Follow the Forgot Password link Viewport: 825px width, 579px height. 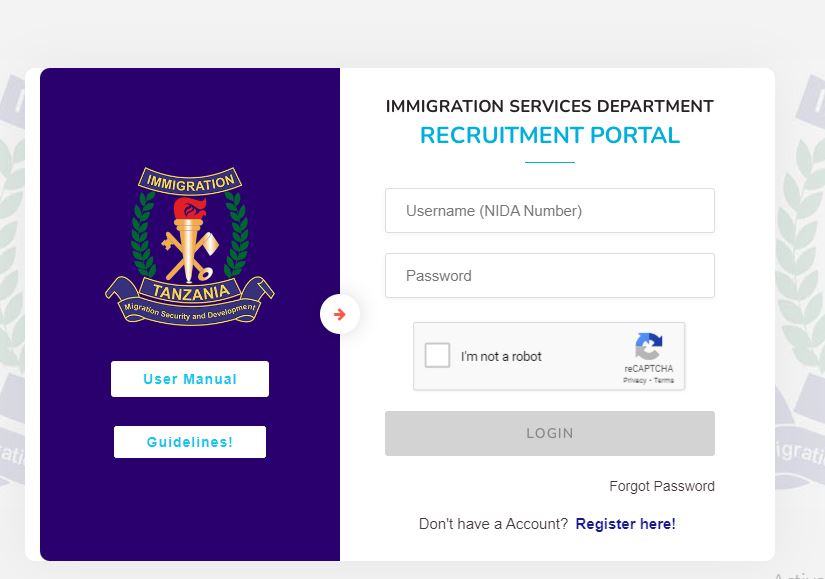click(x=661, y=486)
